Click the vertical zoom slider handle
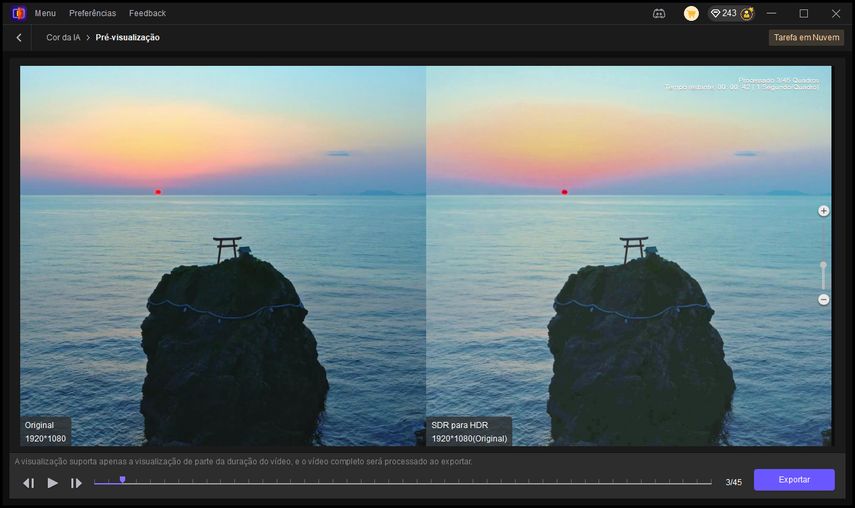Screen dimensions: 855x508 [823, 265]
